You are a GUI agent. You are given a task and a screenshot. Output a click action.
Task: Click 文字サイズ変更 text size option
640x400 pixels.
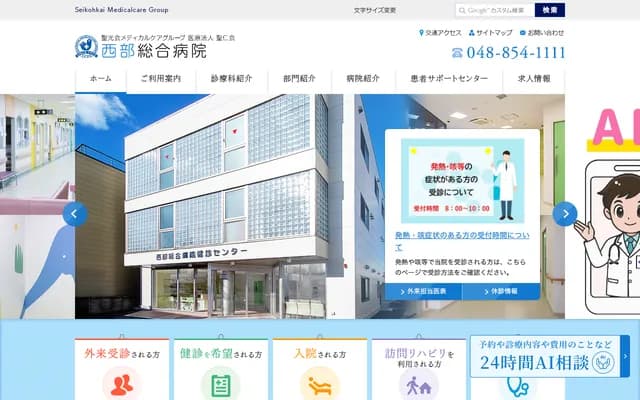(x=375, y=11)
